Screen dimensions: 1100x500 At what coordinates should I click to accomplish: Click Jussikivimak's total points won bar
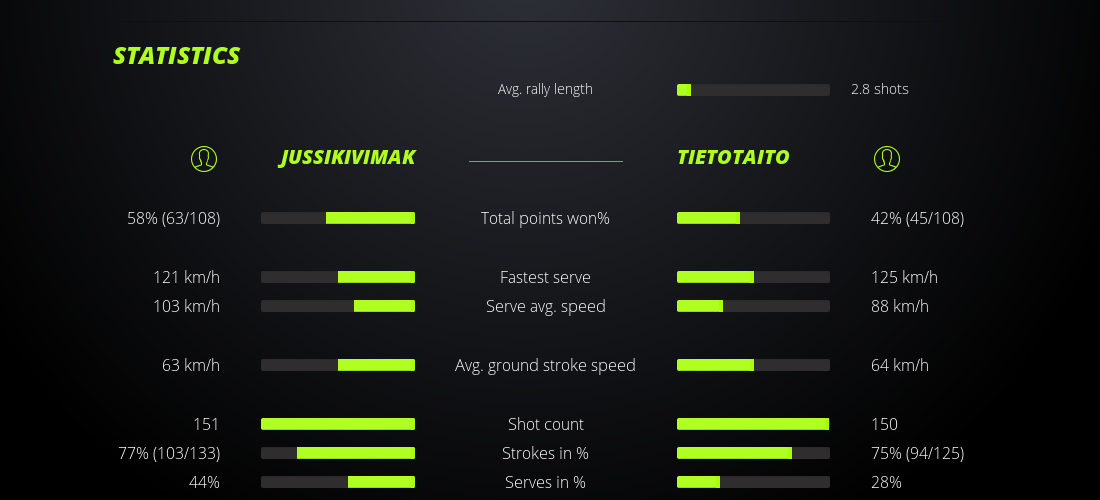pyautogui.click(x=338, y=218)
